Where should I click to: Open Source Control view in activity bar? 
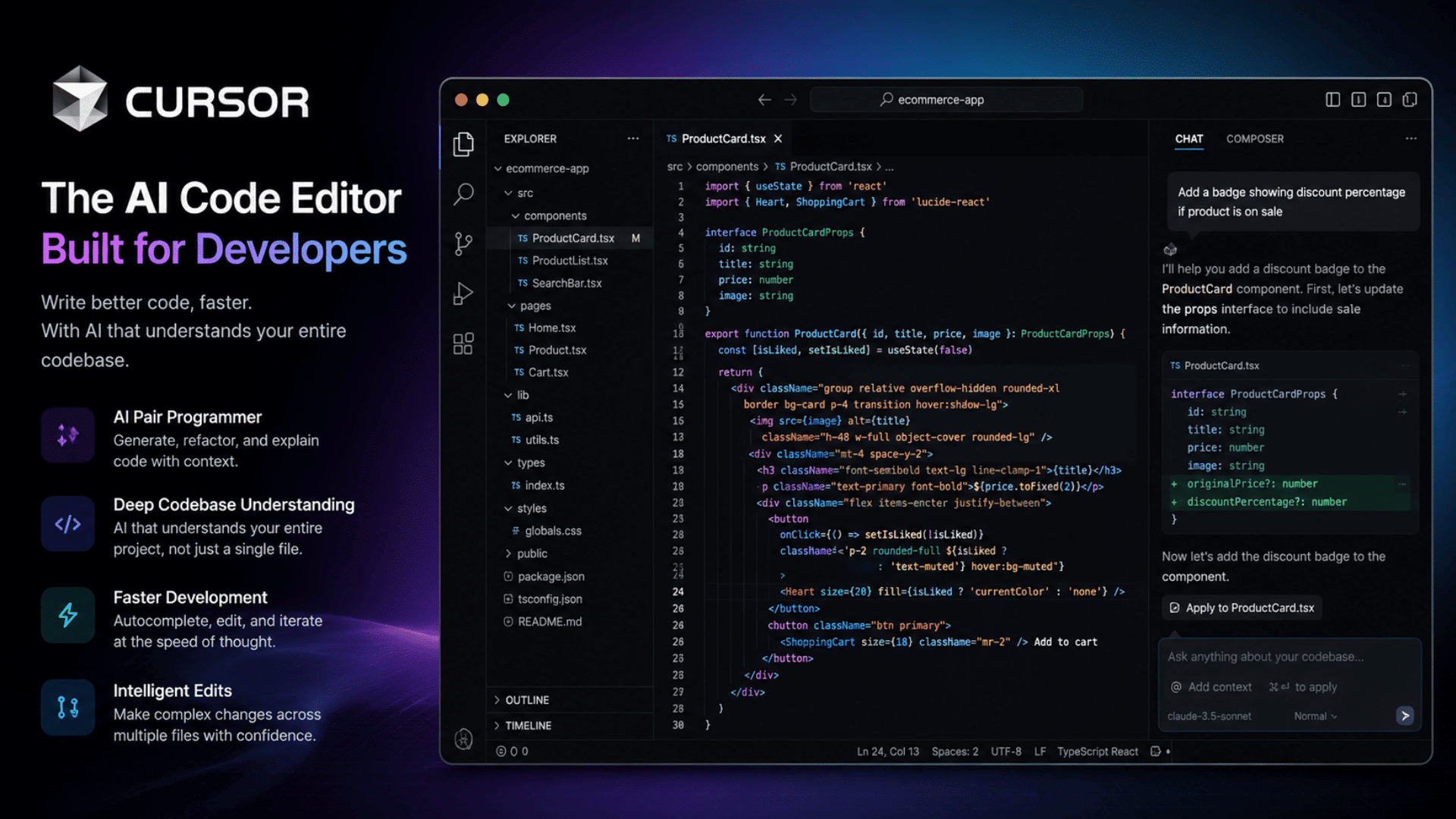(463, 243)
